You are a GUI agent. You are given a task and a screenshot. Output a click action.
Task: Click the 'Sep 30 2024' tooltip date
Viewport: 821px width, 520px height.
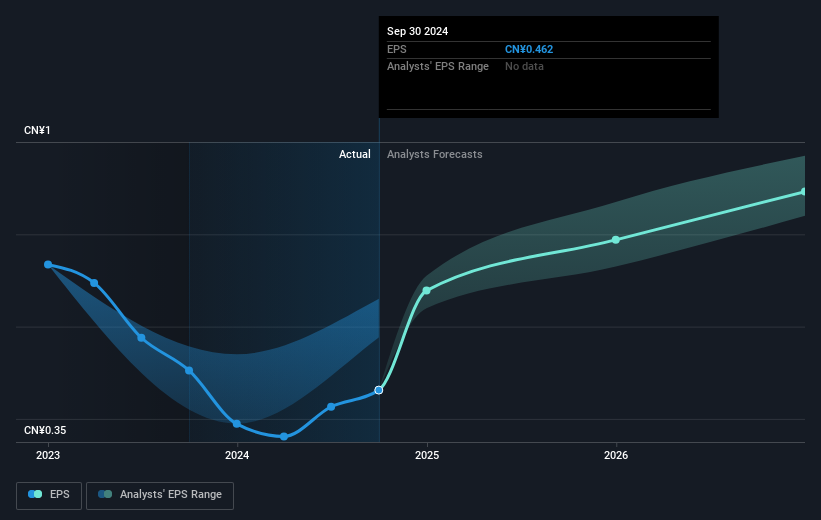(x=417, y=31)
